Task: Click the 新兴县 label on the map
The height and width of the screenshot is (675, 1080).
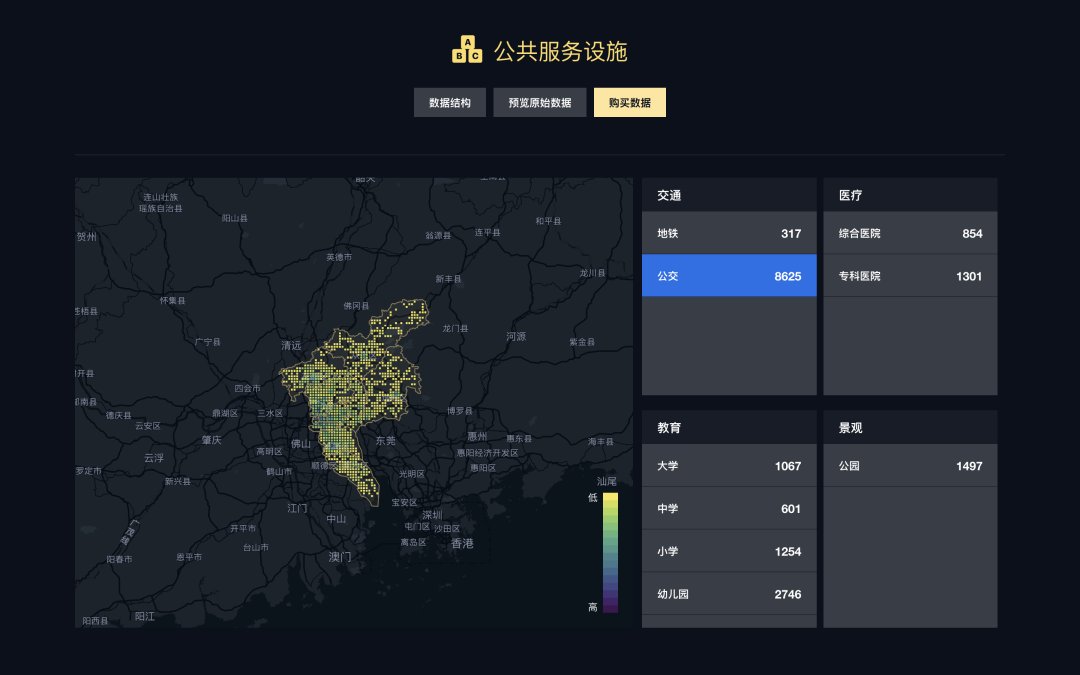Action: tap(178, 481)
